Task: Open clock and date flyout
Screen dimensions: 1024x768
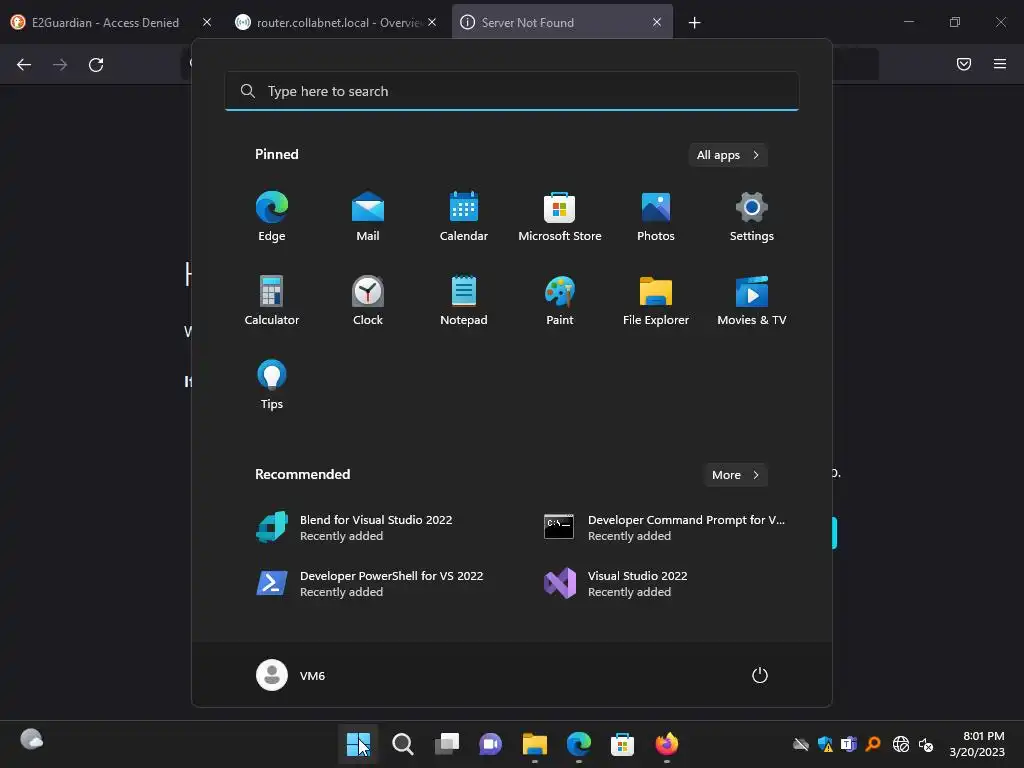Action: (x=977, y=744)
